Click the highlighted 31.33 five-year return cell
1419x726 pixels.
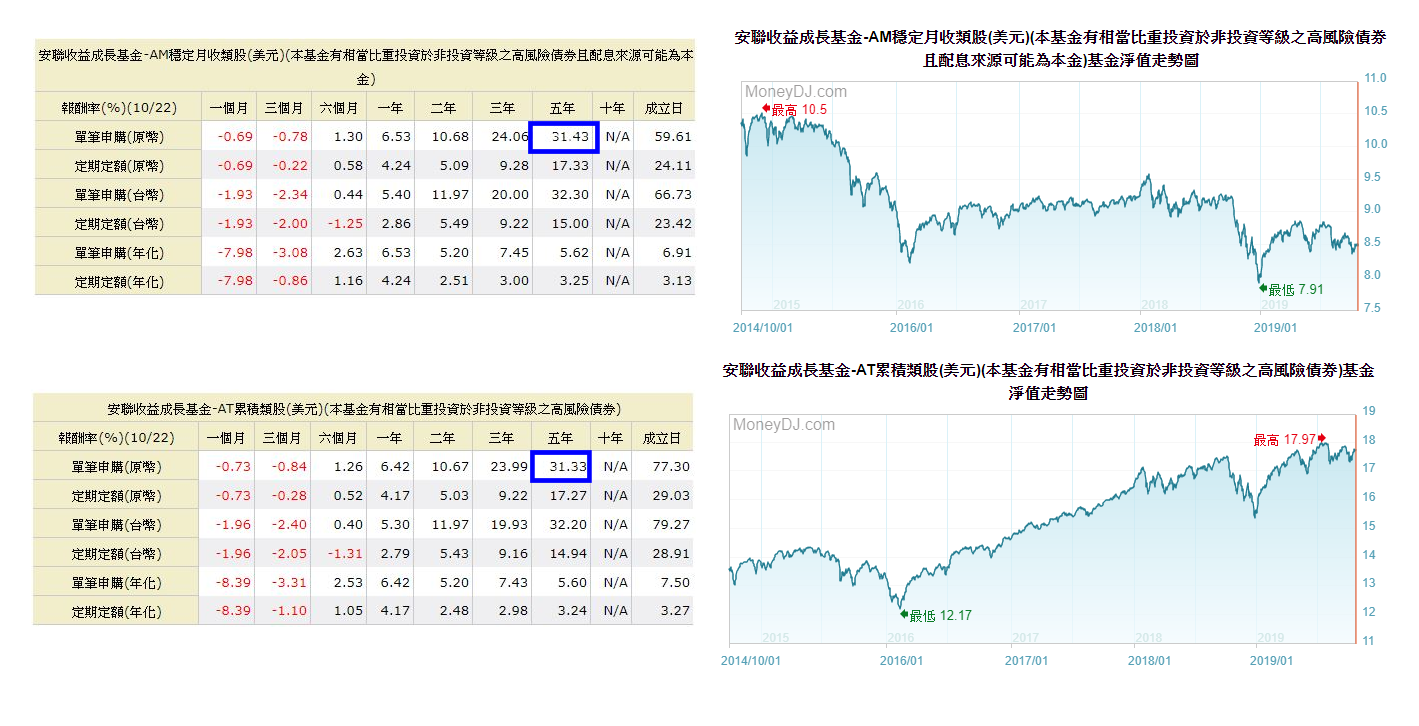pyautogui.click(x=563, y=465)
